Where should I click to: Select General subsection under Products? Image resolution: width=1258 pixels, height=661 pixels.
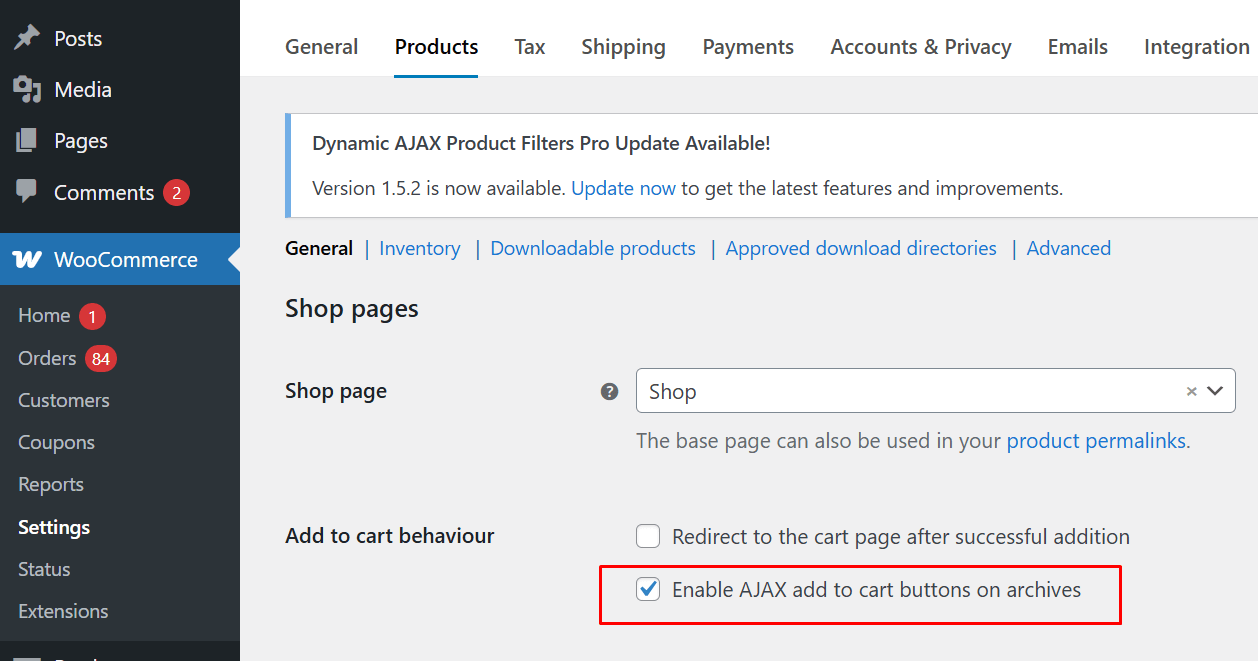click(x=319, y=249)
